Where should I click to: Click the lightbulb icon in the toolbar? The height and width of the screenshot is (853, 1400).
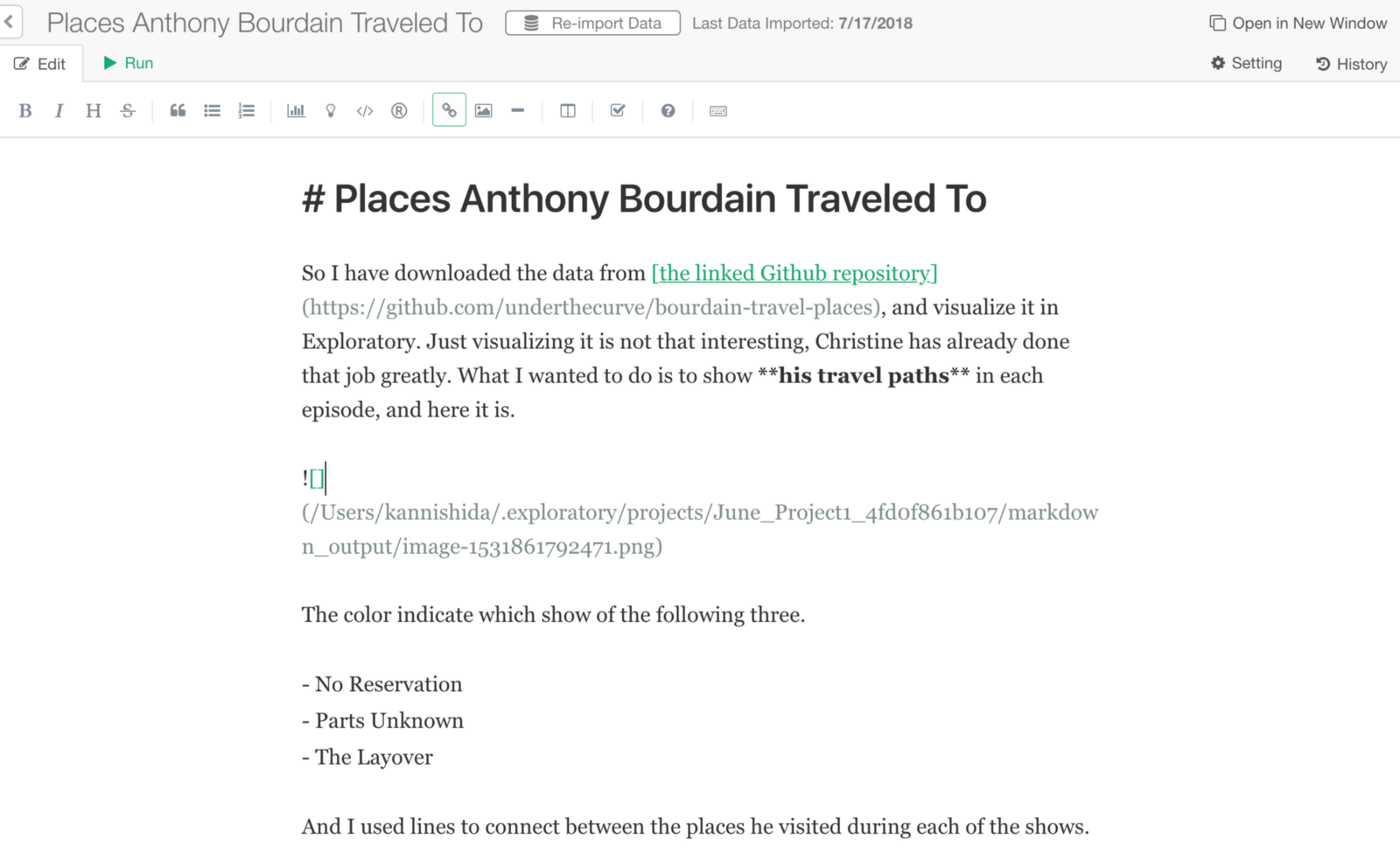point(331,110)
